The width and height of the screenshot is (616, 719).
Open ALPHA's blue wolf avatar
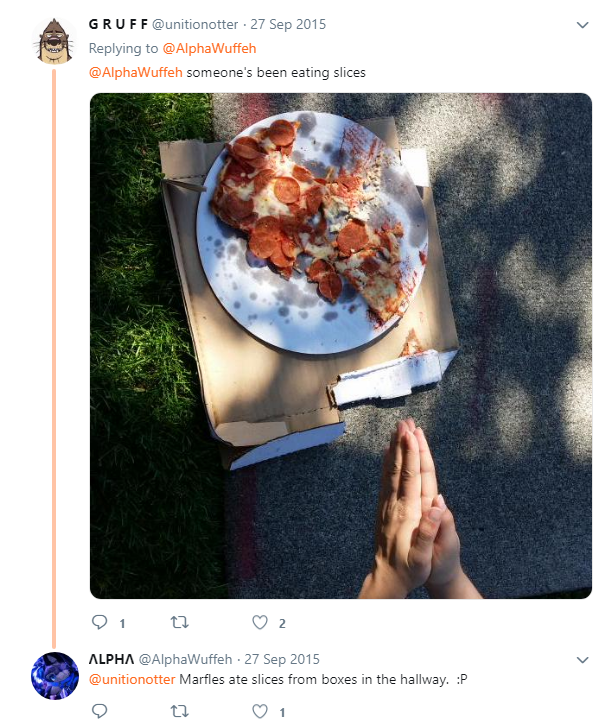[x=55, y=677]
